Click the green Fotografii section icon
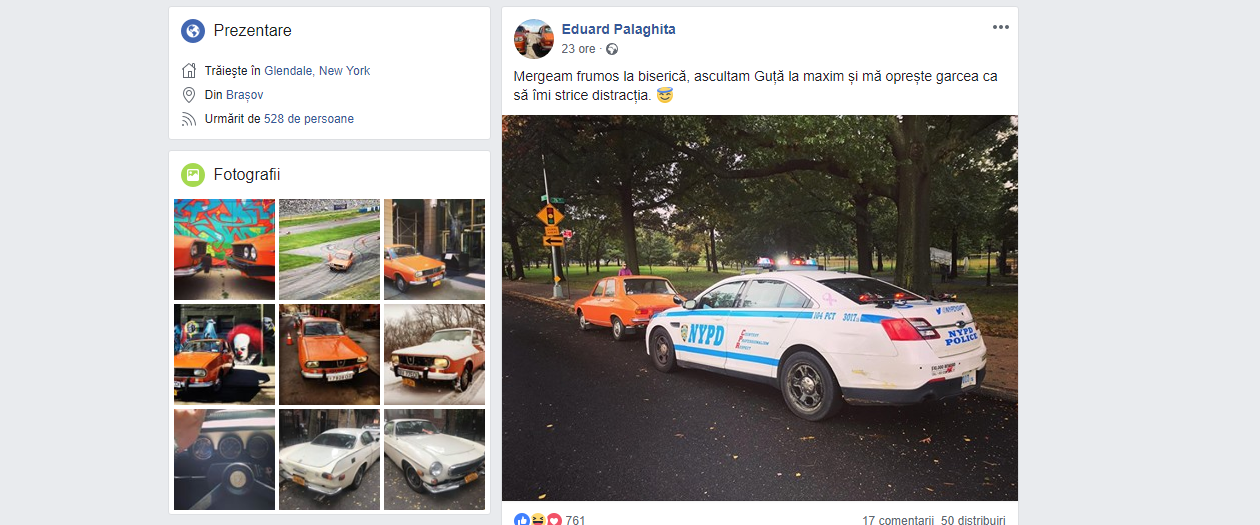Image resolution: width=1260 pixels, height=525 pixels. click(x=193, y=175)
